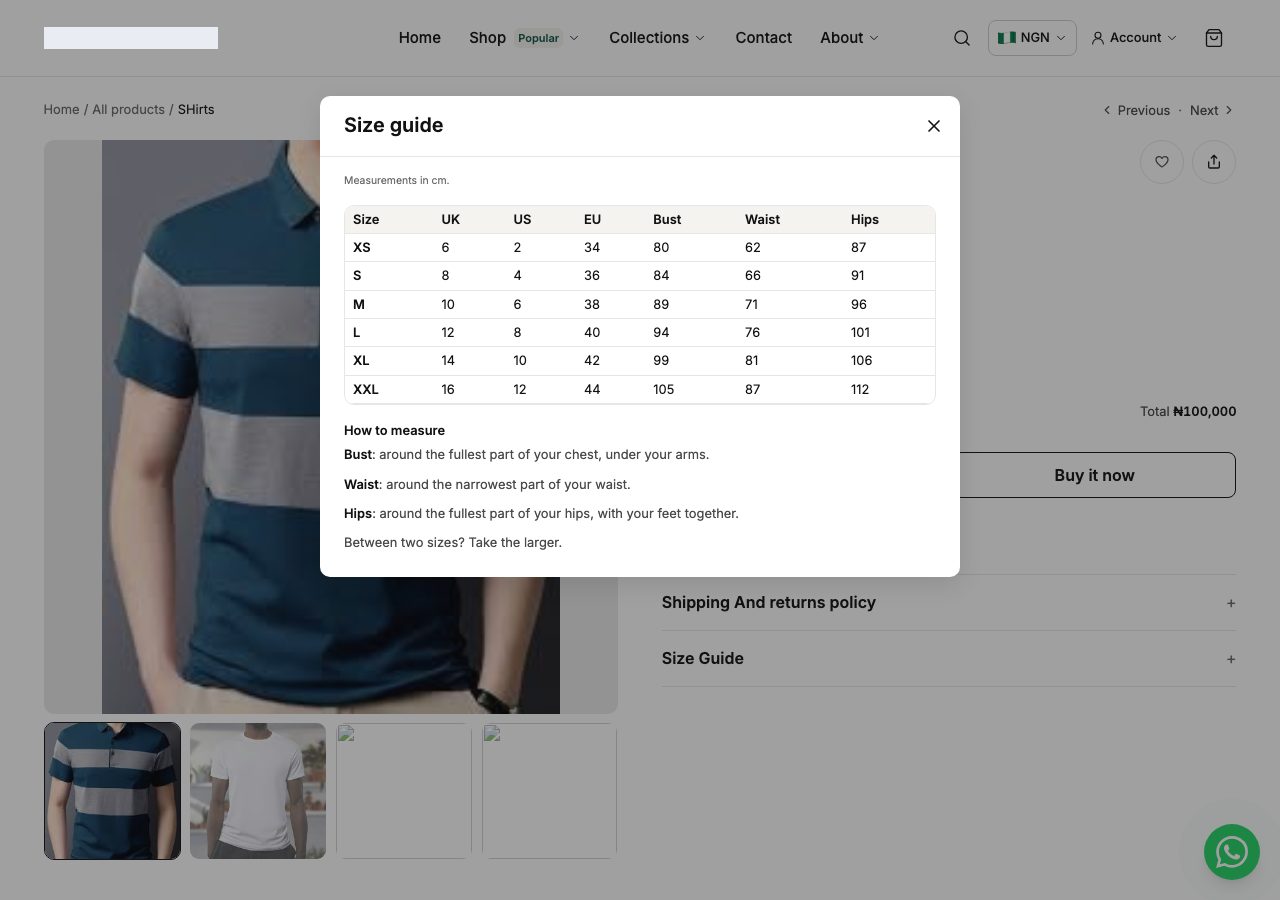1280x900 pixels.
Task: Click Home in the breadcrumb
Action: pos(61,109)
